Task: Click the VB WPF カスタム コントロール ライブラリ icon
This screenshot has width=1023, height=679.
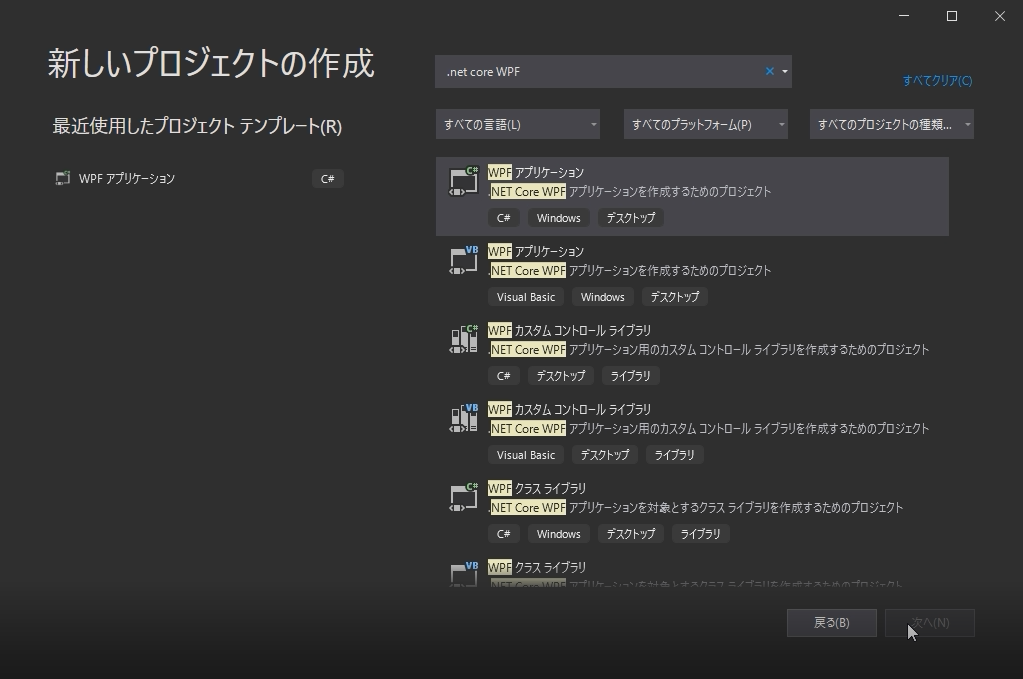Action: [x=461, y=417]
